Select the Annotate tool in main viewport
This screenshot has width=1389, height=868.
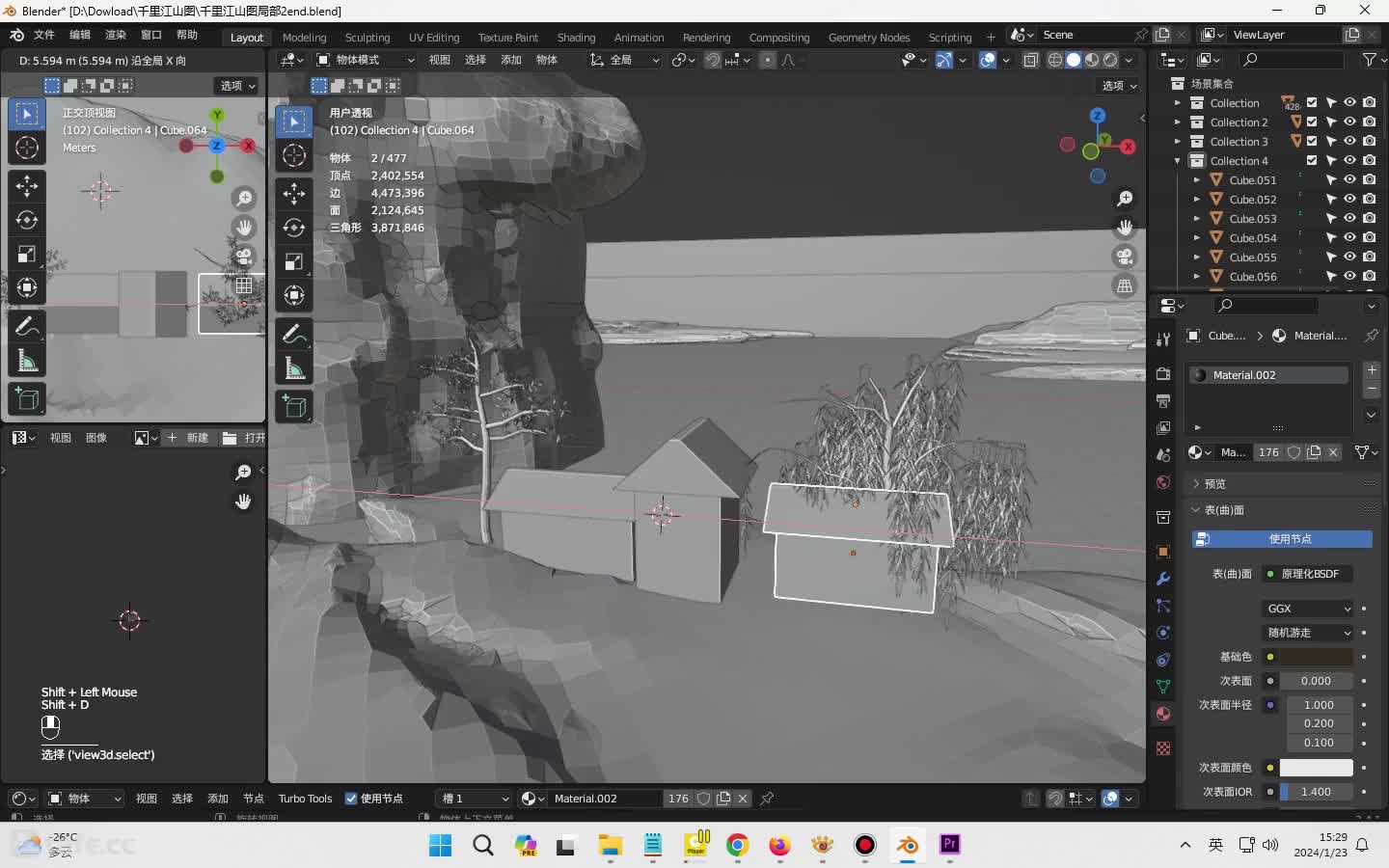coord(294,335)
